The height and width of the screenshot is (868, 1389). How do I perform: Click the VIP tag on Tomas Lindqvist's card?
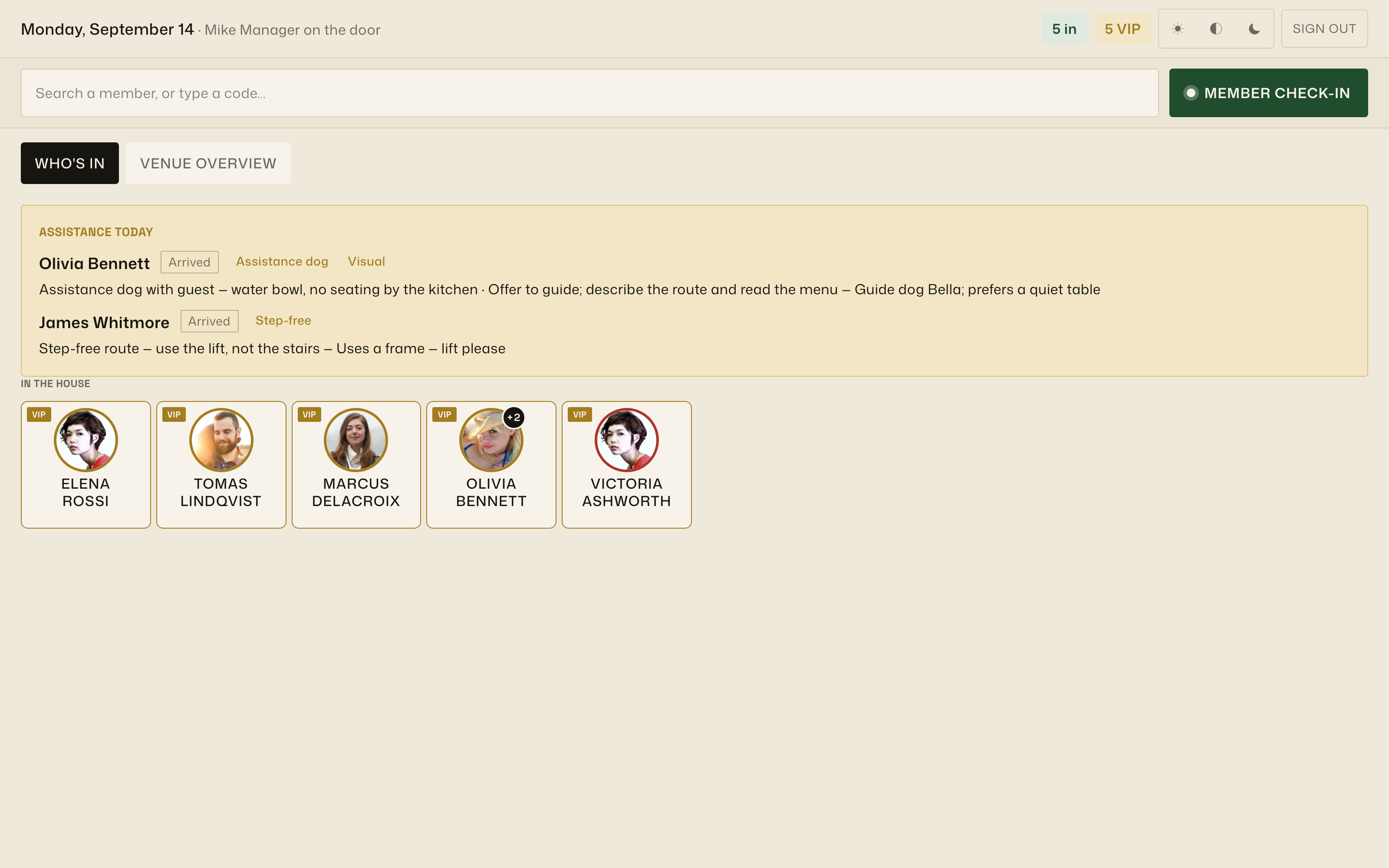174,414
